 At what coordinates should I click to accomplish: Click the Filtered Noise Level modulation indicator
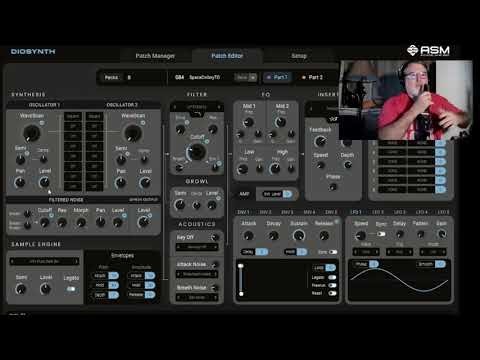[124, 216]
